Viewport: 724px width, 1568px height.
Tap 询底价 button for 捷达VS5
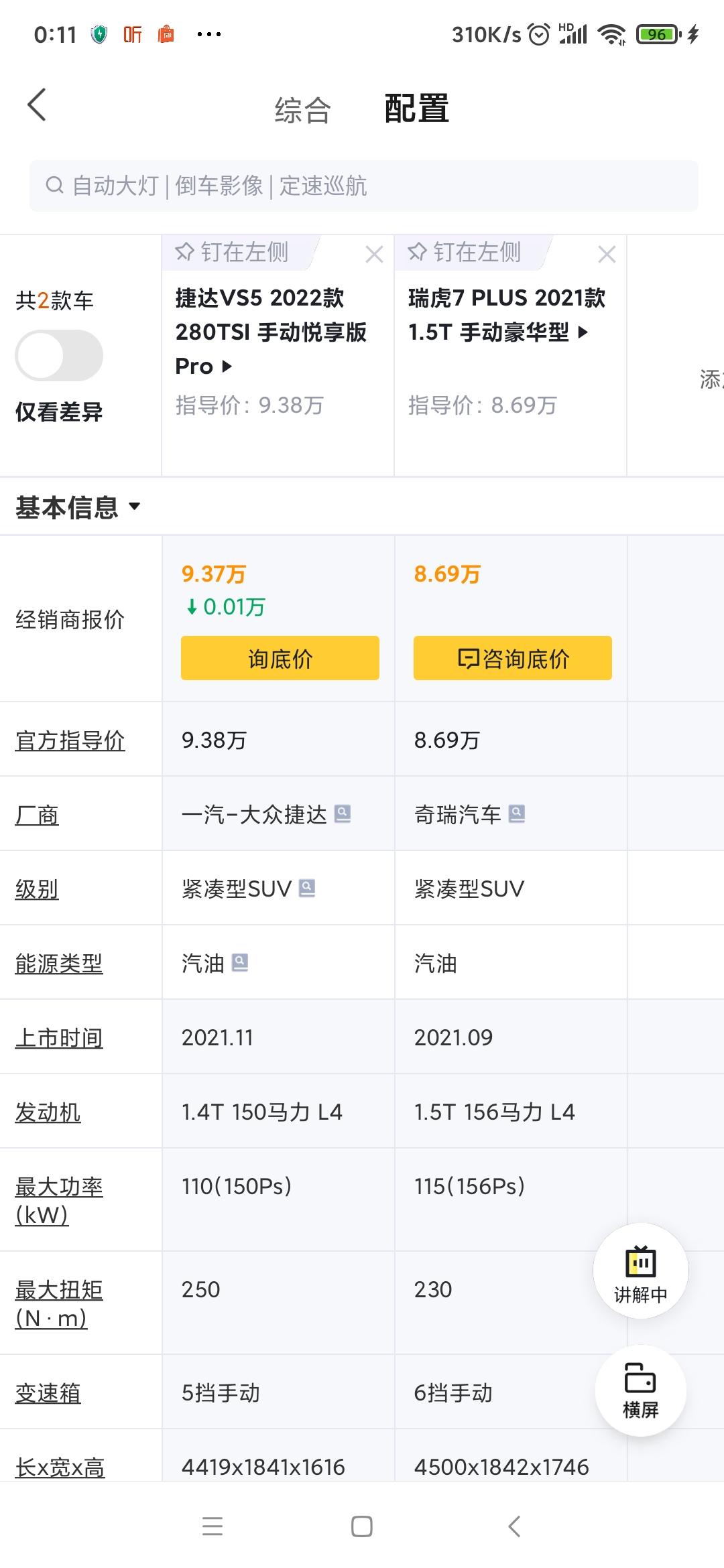pos(280,658)
